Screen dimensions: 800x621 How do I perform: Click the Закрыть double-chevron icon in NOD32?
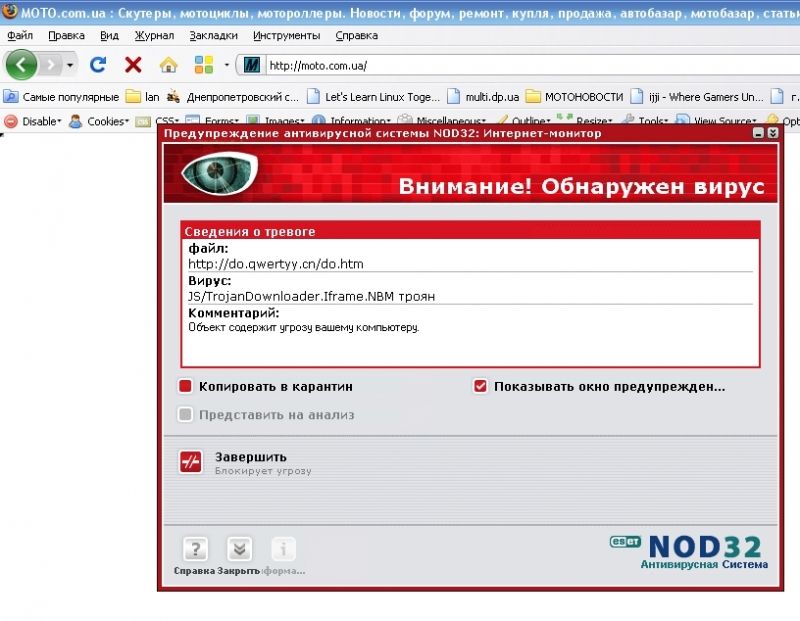tap(239, 549)
